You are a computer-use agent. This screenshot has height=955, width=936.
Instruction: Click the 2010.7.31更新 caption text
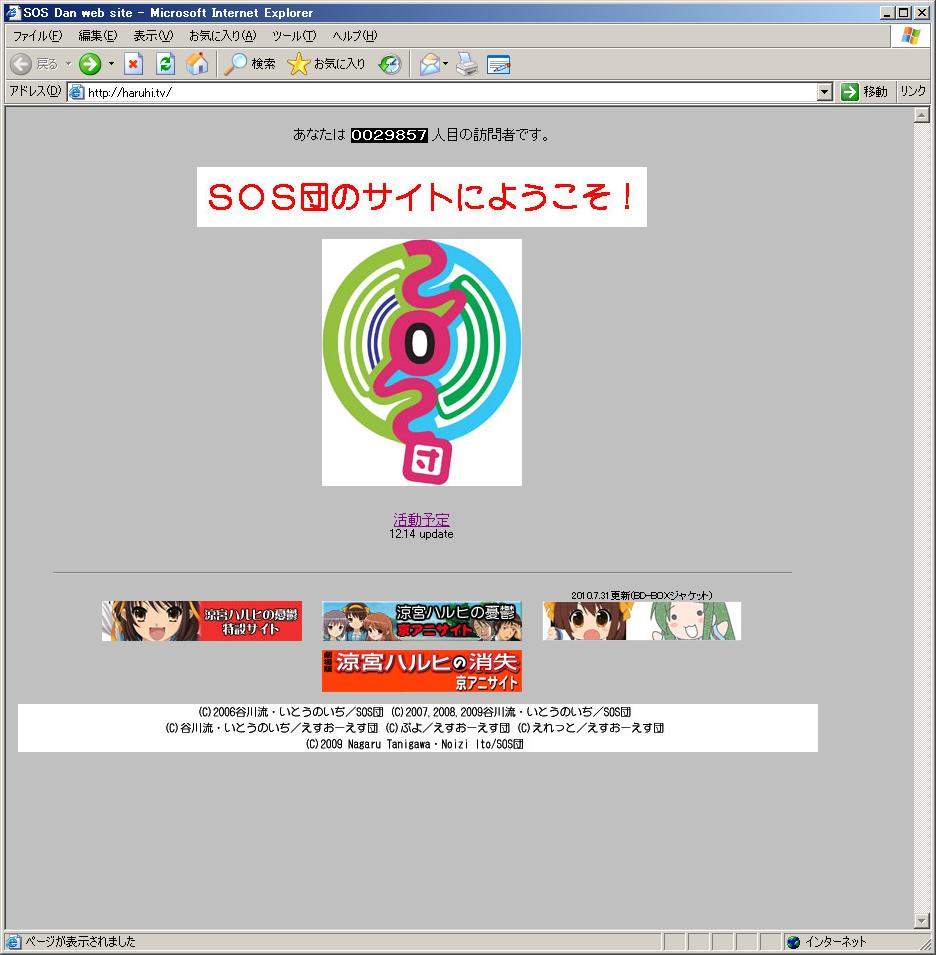click(x=642, y=595)
